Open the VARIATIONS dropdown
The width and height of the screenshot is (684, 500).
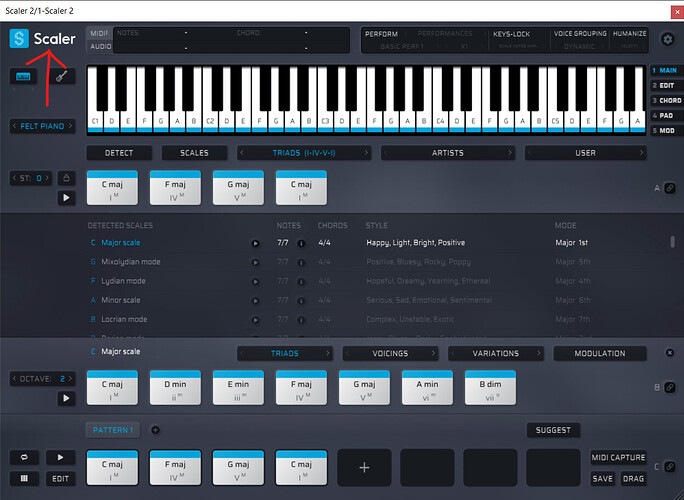point(496,353)
